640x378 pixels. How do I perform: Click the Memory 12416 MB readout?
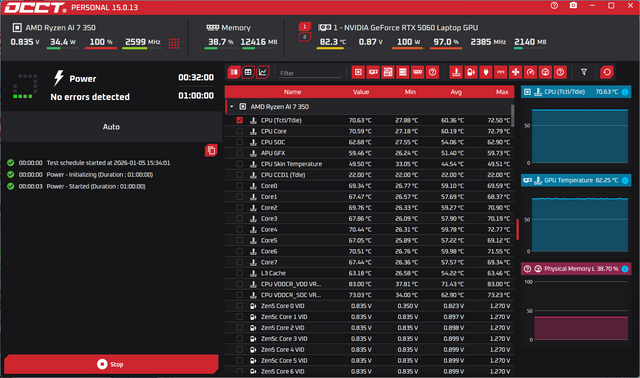pyautogui.click(x=259, y=42)
